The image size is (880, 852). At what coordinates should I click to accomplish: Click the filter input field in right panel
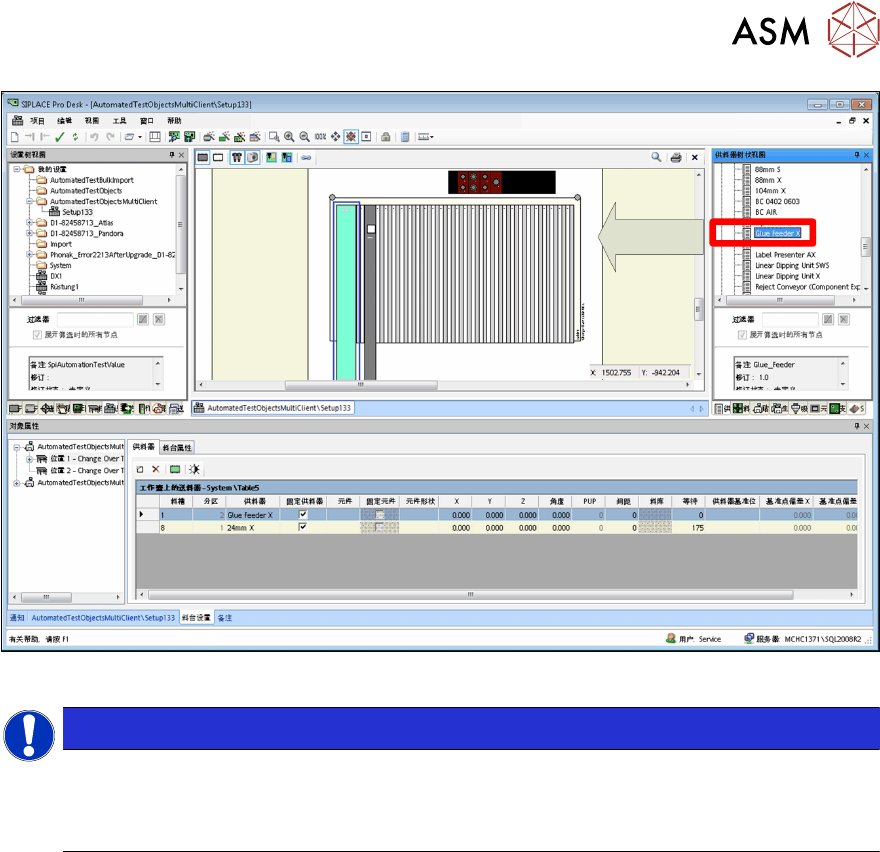click(x=790, y=319)
